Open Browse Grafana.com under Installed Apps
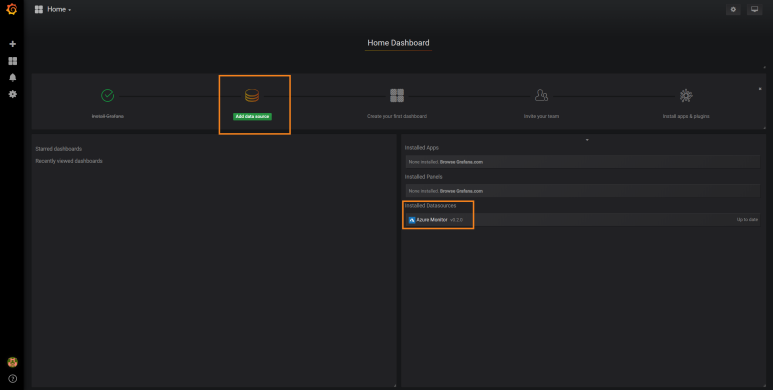773x390 pixels. click(x=461, y=162)
